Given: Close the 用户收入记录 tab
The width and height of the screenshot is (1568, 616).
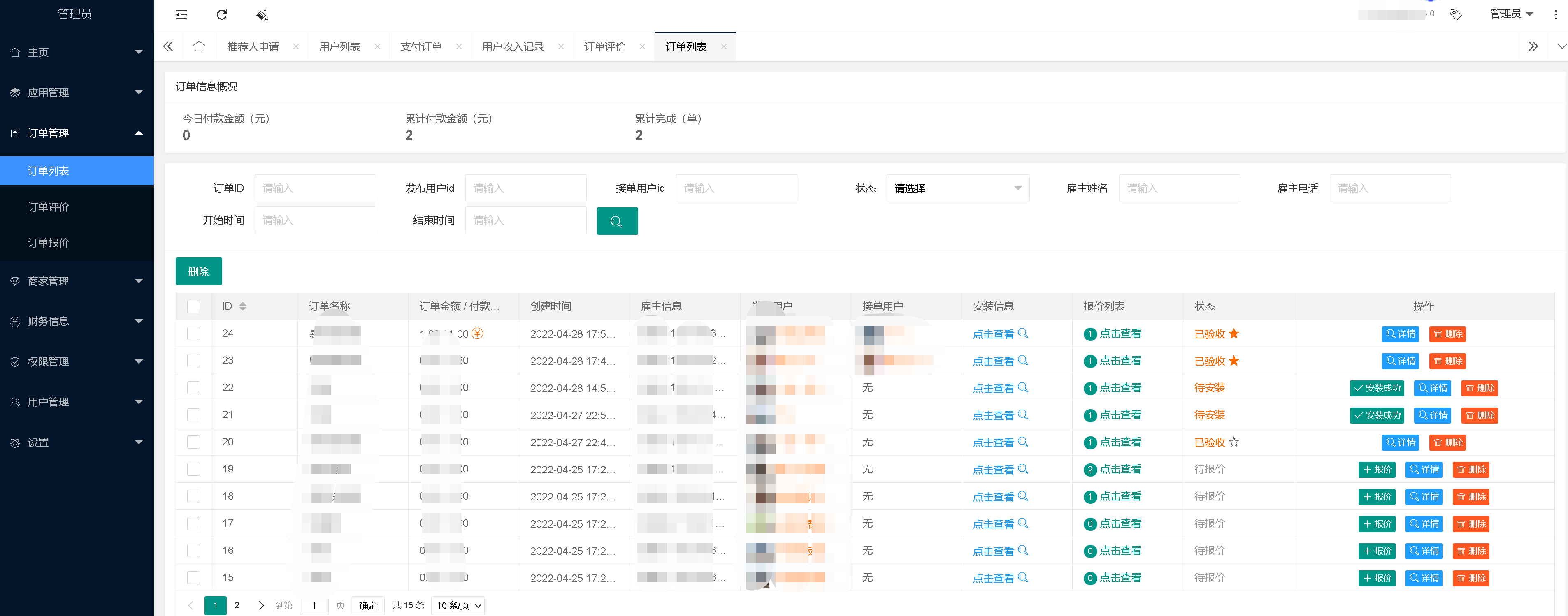Looking at the screenshot, I should pyautogui.click(x=561, y=47).
